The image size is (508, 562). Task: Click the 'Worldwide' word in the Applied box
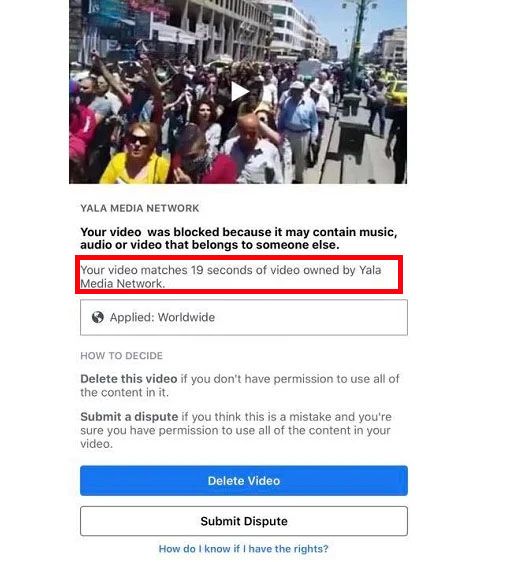tap(186, 317)
